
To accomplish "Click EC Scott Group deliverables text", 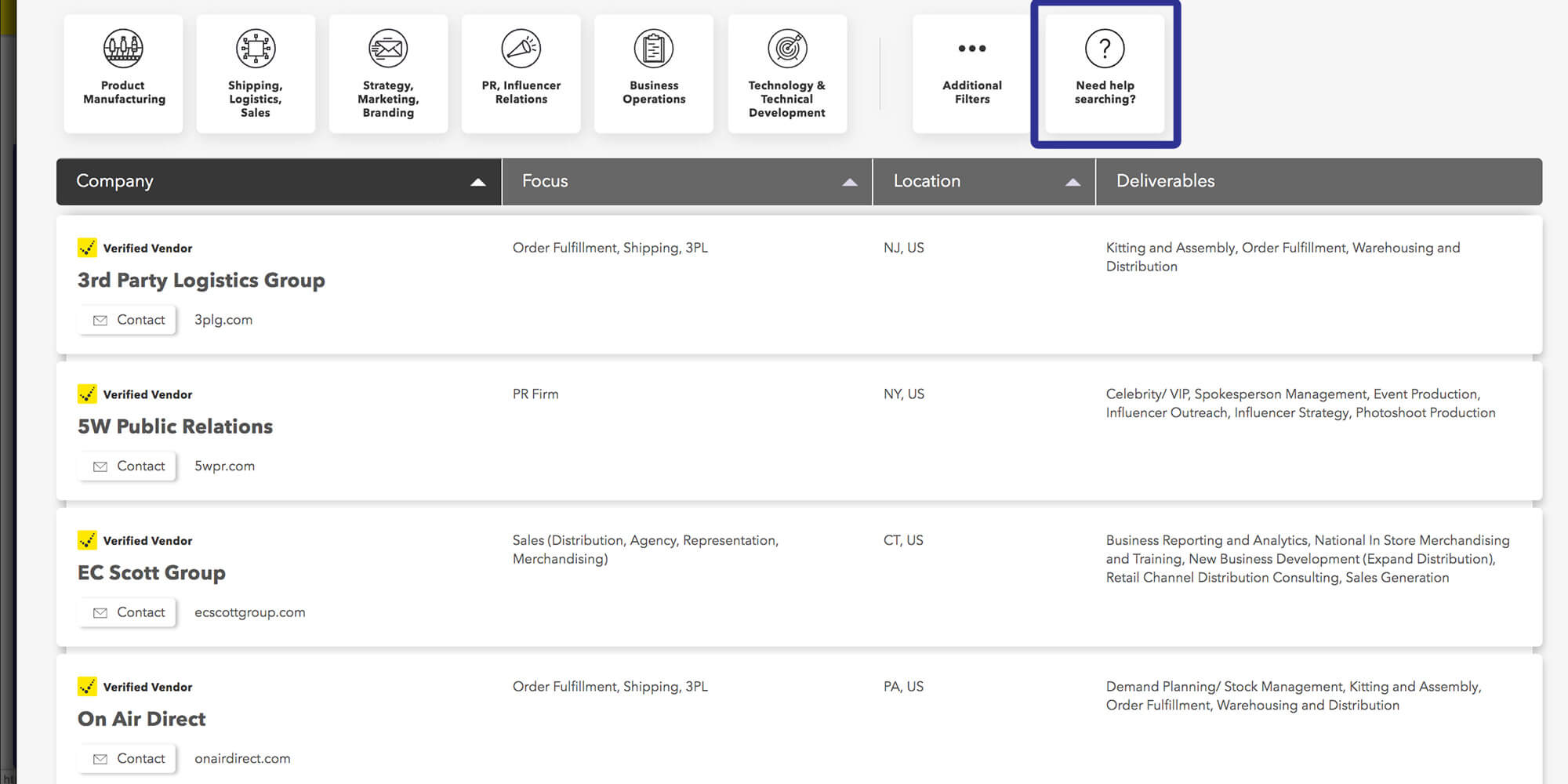I will click(x=1308, y=559).
